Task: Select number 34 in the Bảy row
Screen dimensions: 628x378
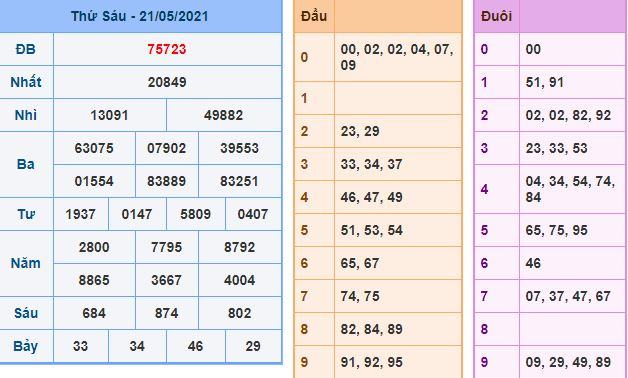Action: tap(137, 346)
